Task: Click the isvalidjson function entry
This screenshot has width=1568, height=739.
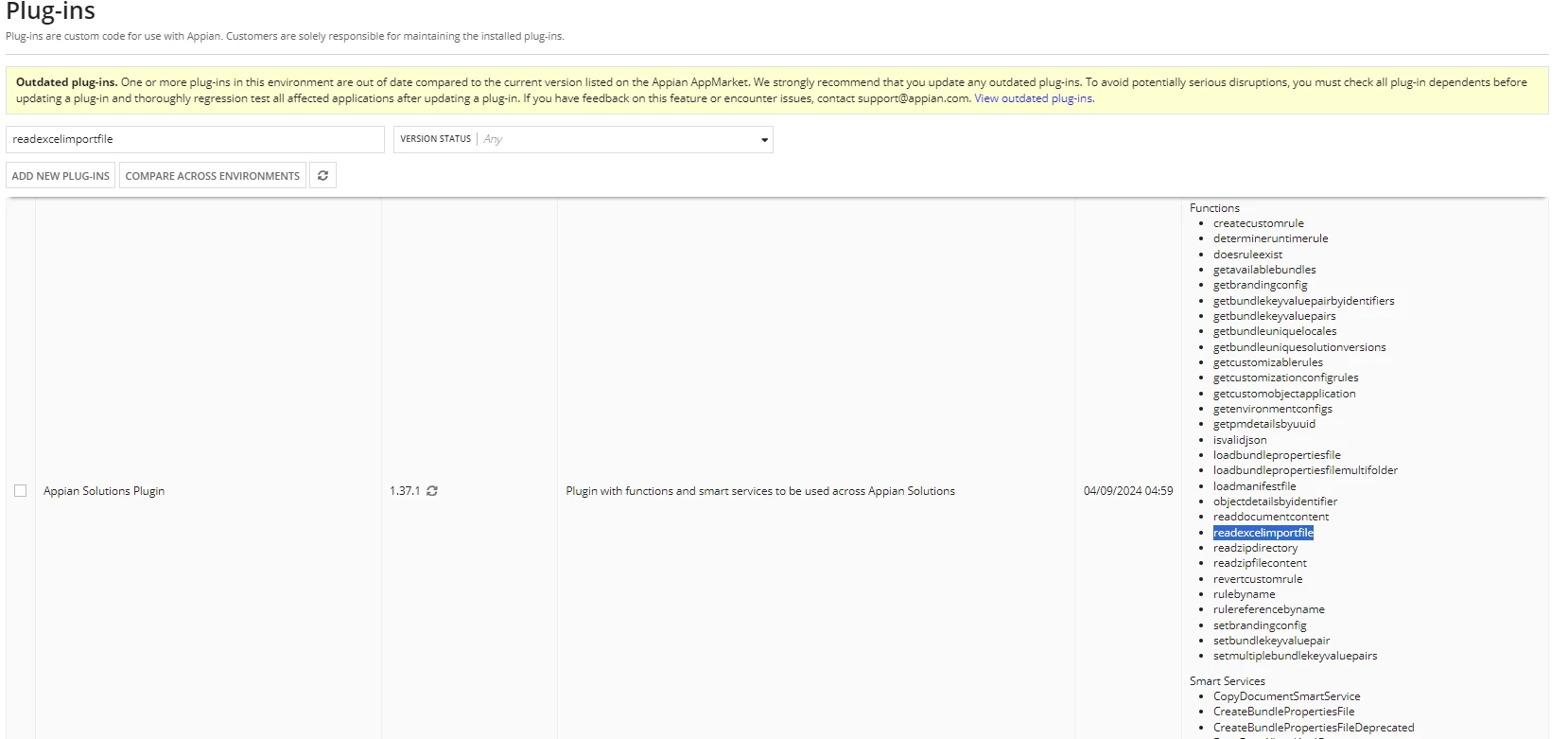Action: click(1240, 440)
